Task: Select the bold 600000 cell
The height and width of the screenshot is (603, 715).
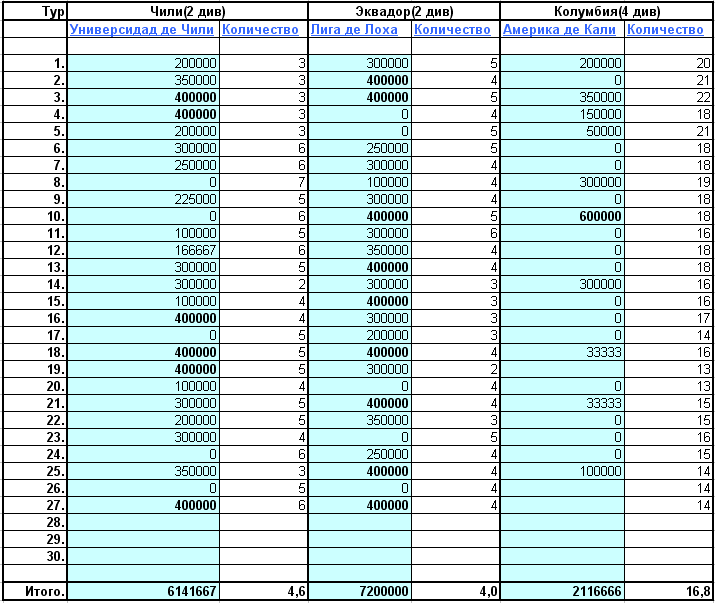Action: coord(560,216)
